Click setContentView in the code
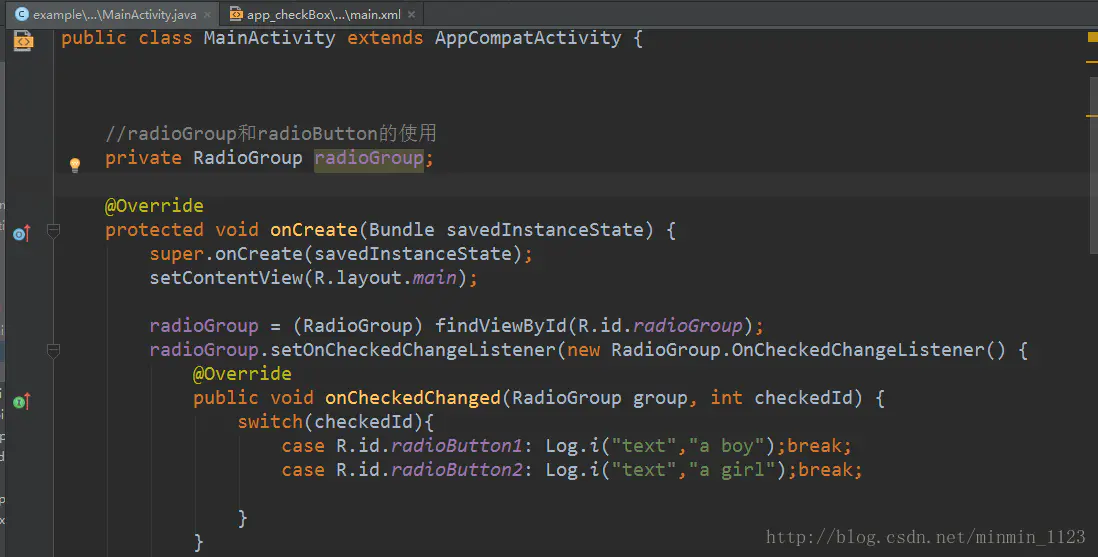The height and width of the screenshot is (557, 1098). [226, 277]
